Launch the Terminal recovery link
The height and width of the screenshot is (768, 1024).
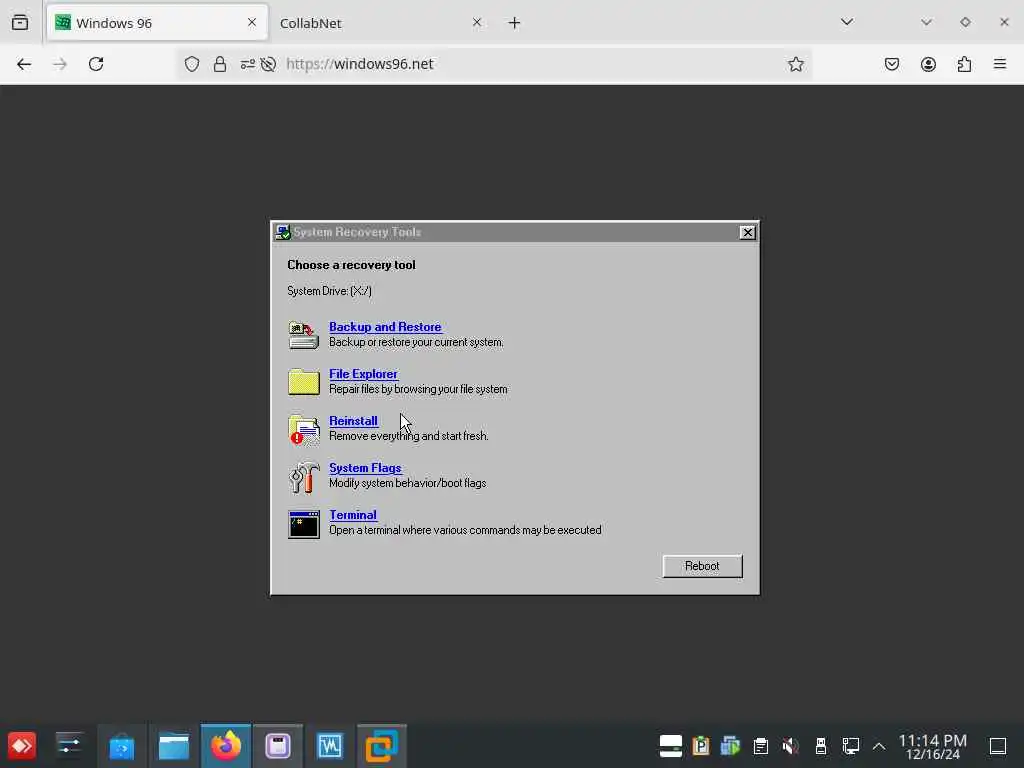353,515
